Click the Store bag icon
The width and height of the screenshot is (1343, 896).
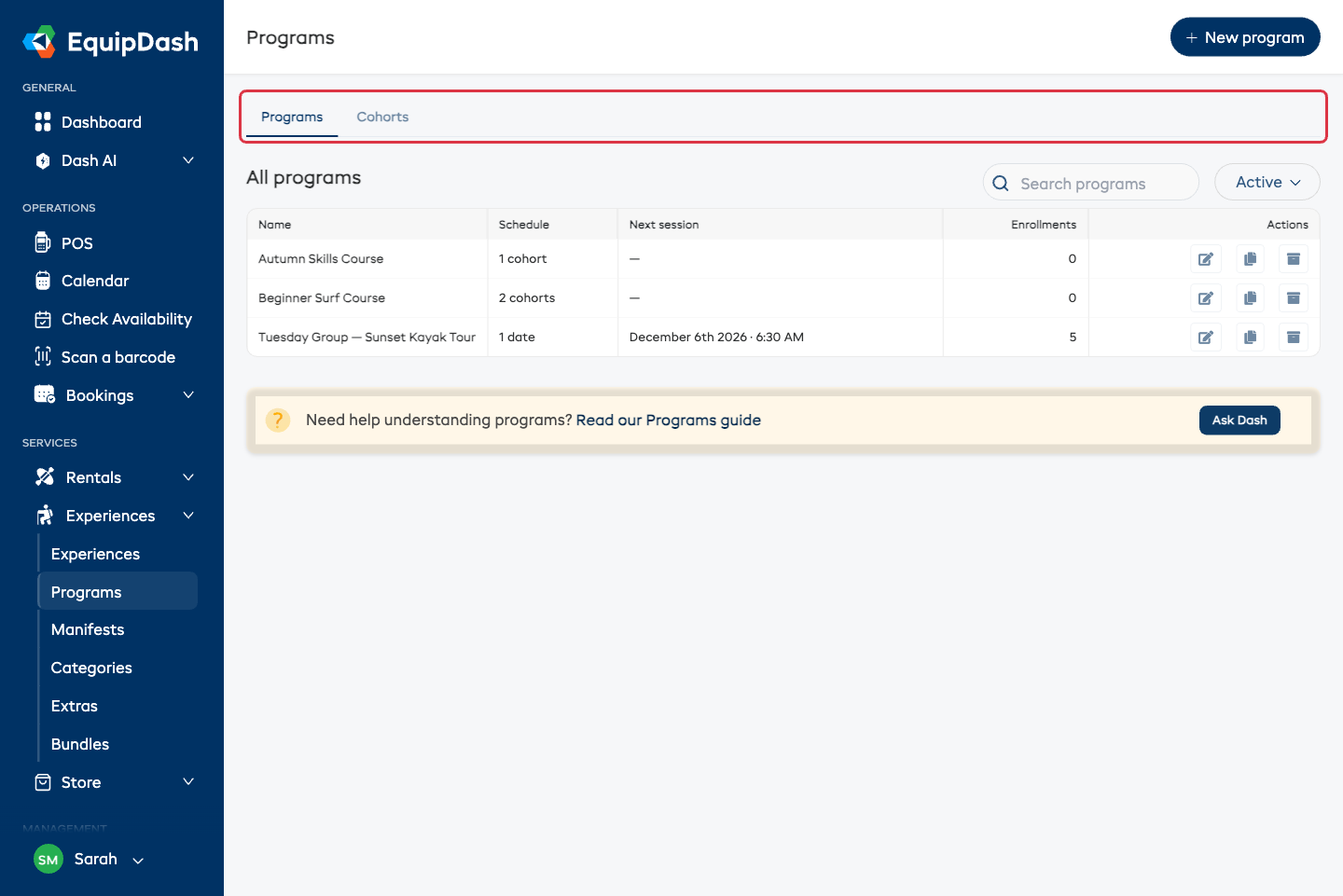coord(43,782)
